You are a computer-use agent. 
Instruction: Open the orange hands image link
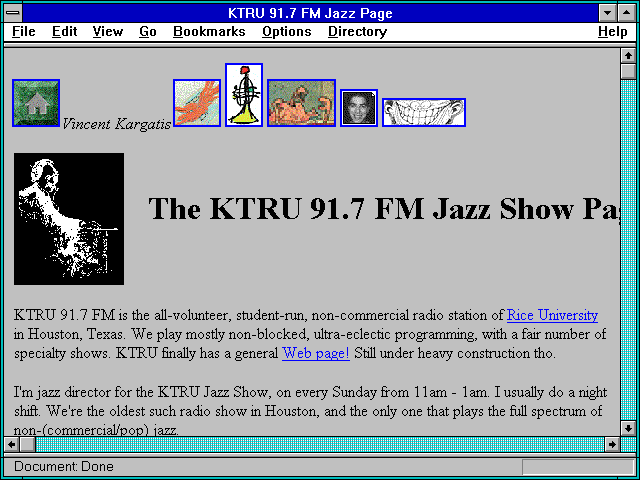pyautogui.click(x=197, y=103)
